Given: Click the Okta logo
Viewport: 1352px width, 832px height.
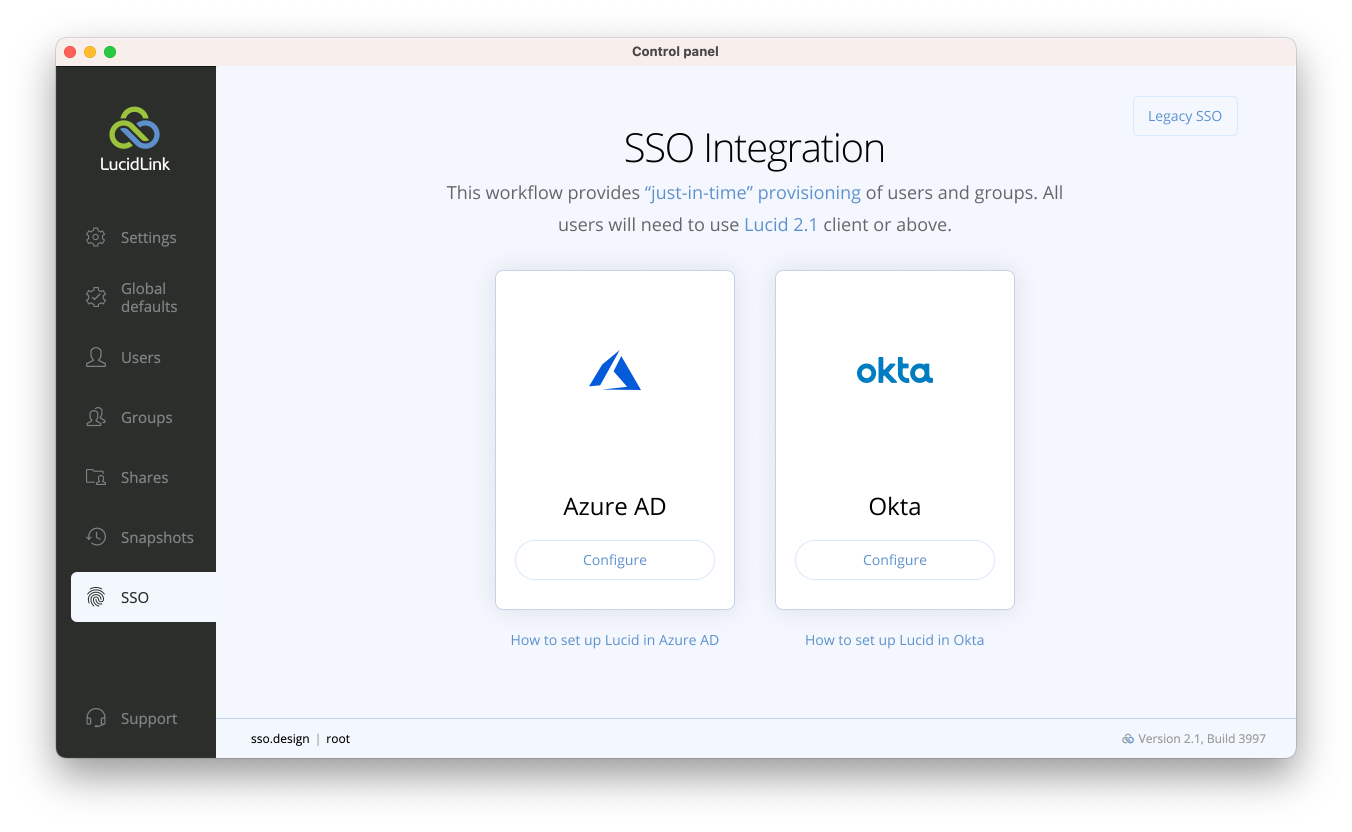Looking at the screenshot, I should click(x=895, y=371).
